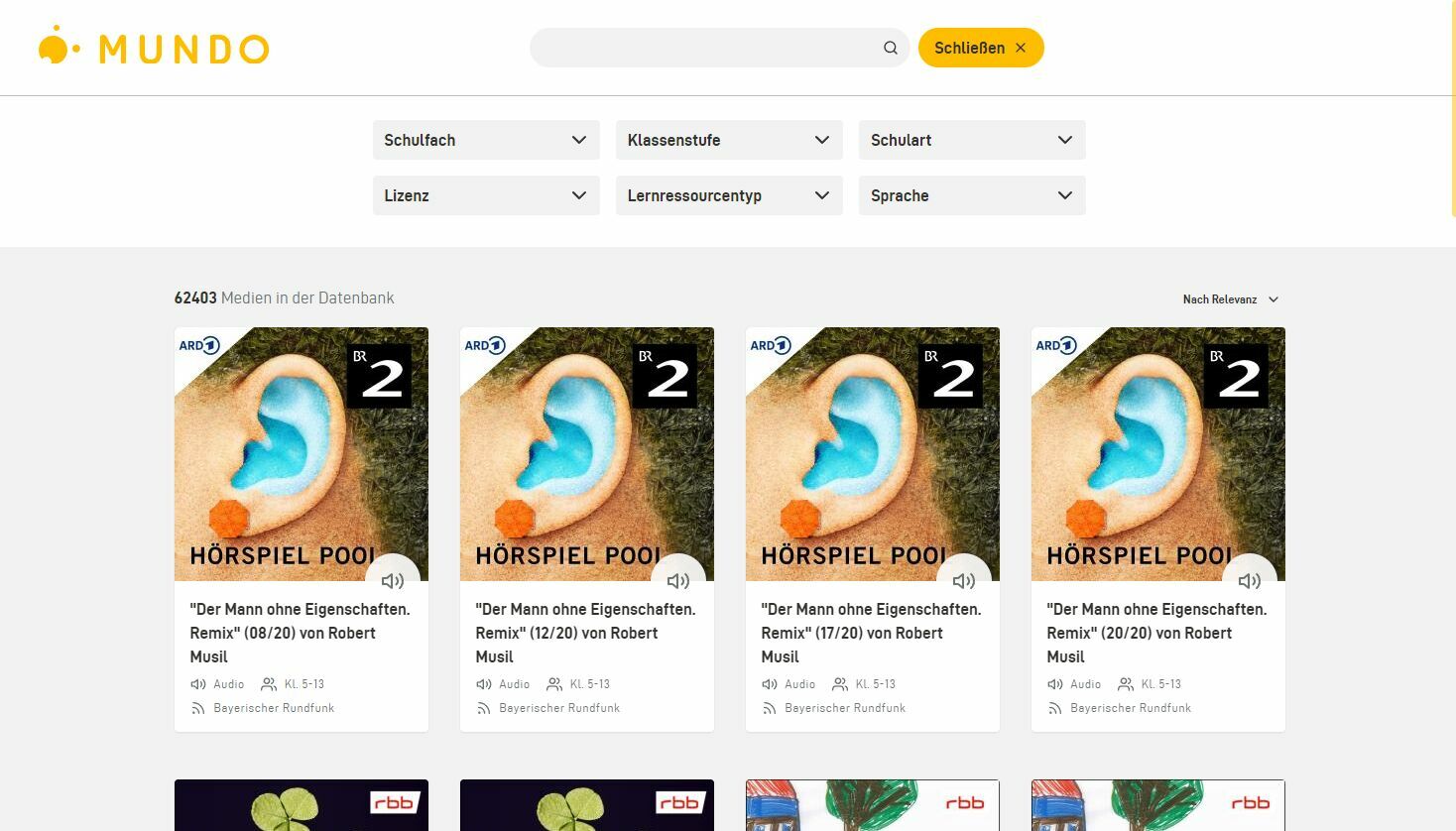Screen dimensions: 1456x831
Task: Open the Schulfach dropdown
Action: point(486,140)
